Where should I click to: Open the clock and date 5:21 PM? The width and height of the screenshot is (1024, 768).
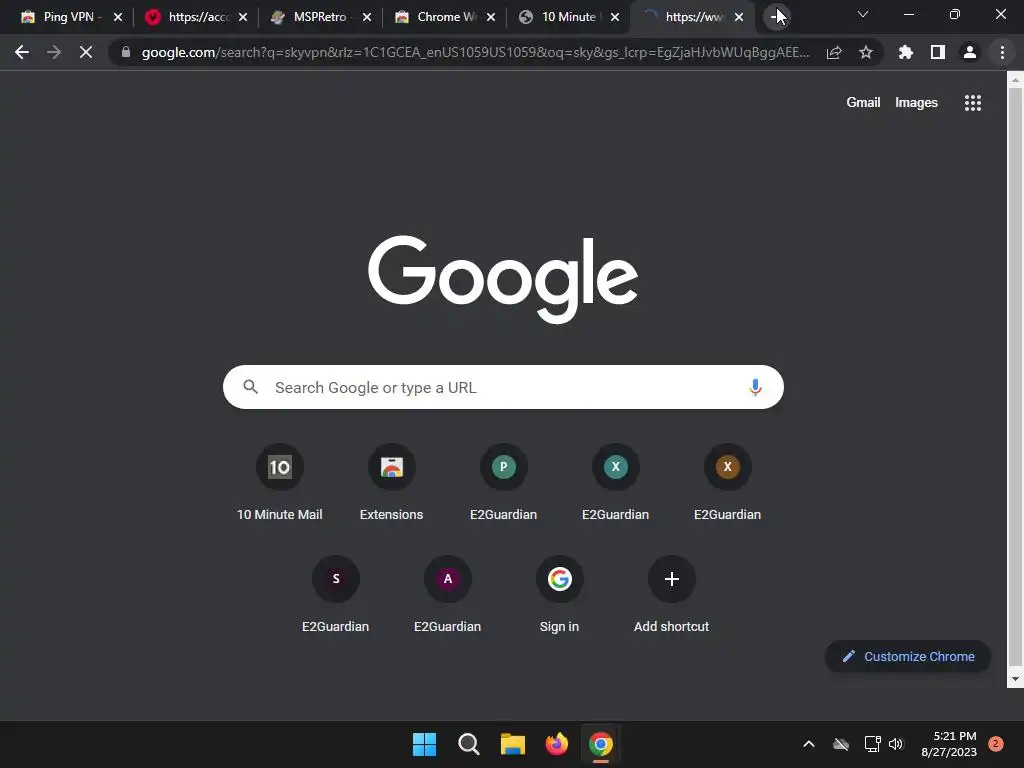point(949,744)
